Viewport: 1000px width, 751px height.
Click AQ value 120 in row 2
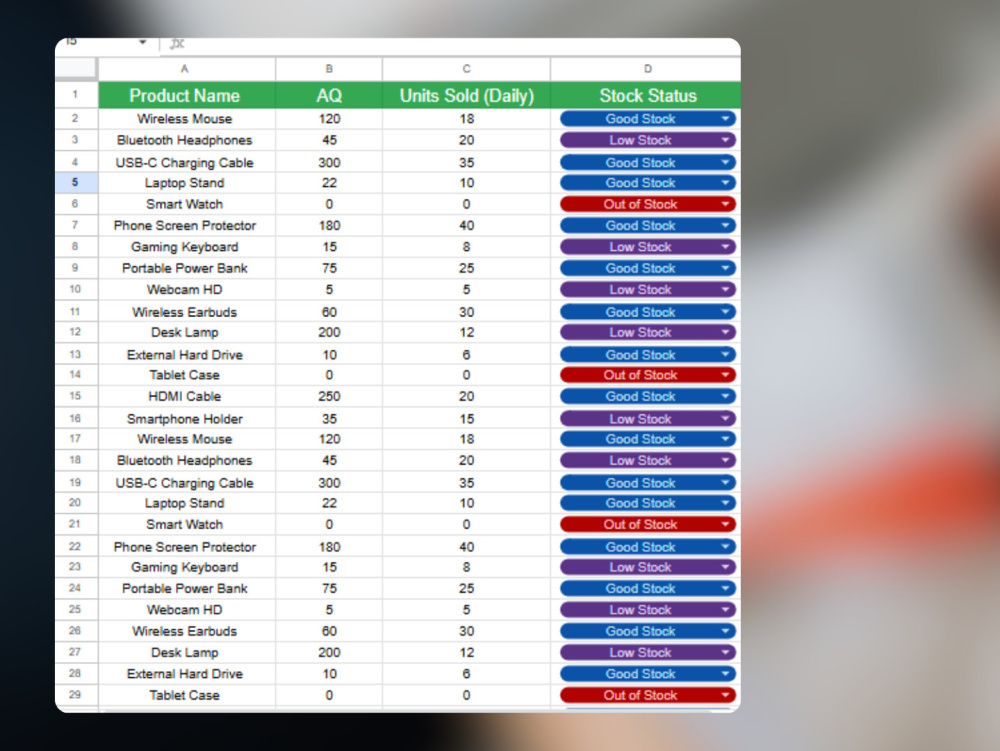pyautogui.click(x=329, y=119)
